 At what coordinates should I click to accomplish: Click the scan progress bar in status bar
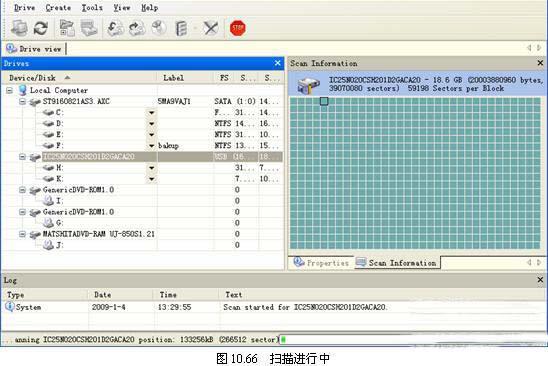[x=414, y=339]
